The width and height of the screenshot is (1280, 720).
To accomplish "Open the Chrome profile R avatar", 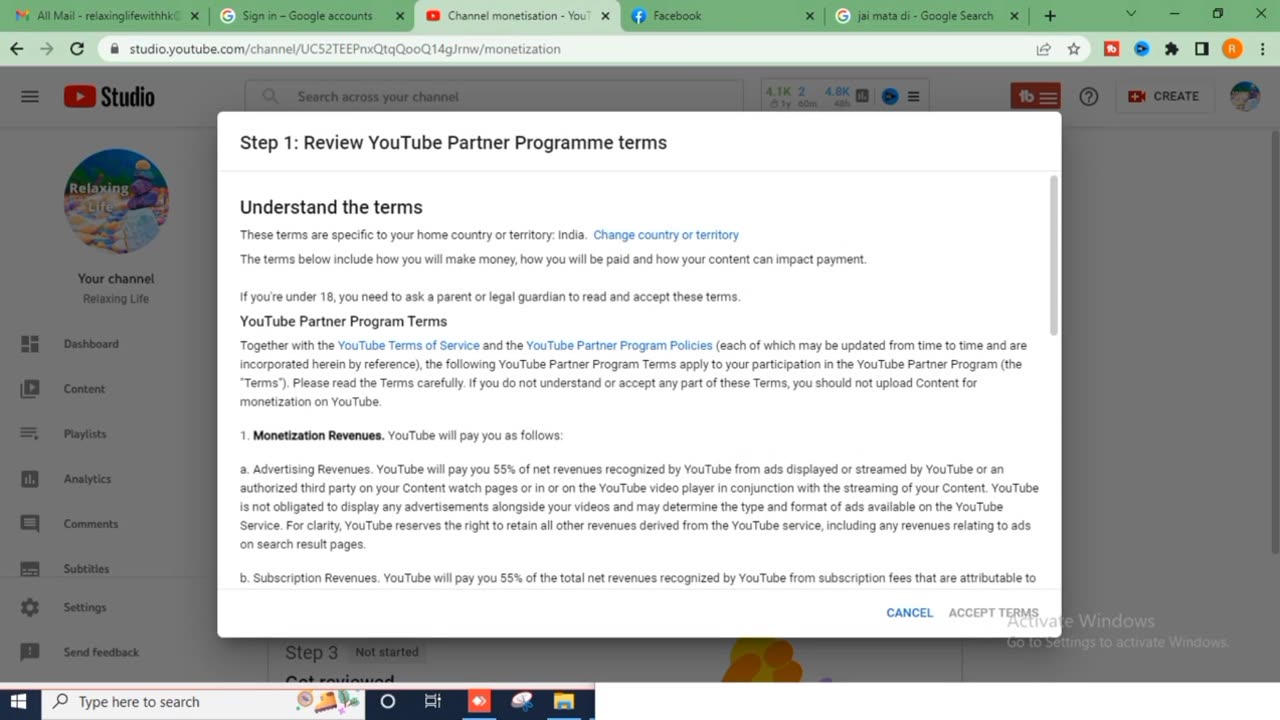I will [1232, 48].
